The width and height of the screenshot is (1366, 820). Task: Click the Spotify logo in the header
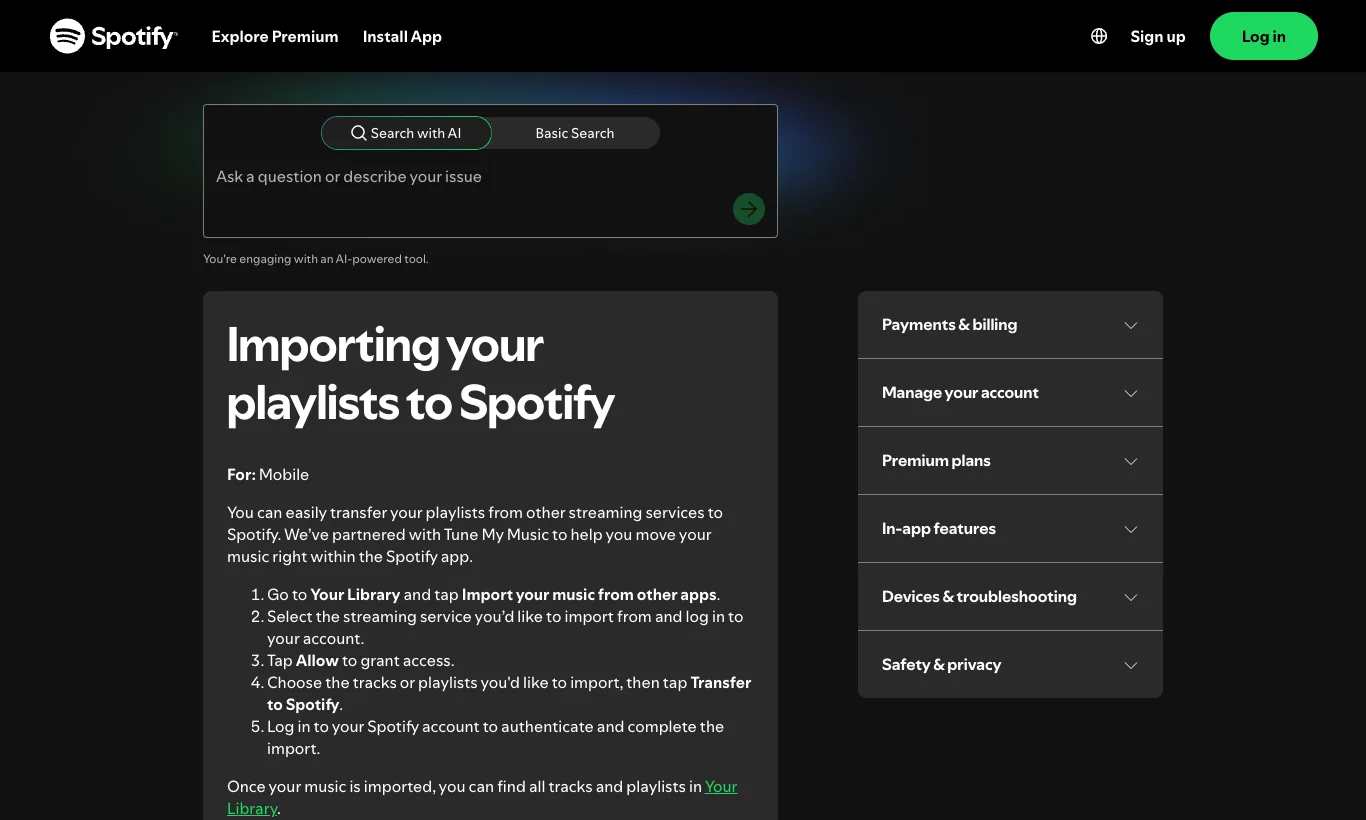114,36
